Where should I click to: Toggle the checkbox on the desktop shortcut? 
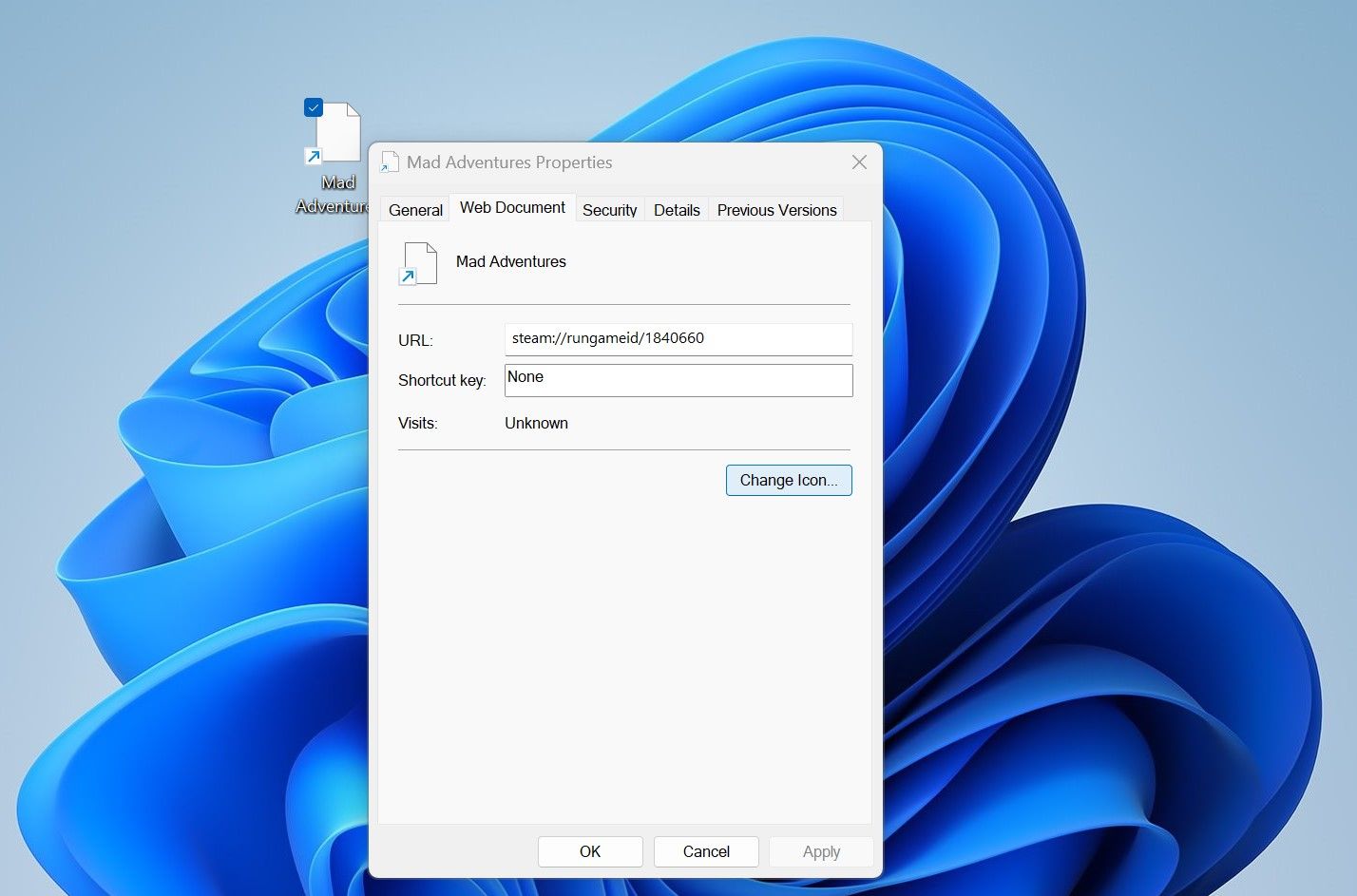(314, 107)
